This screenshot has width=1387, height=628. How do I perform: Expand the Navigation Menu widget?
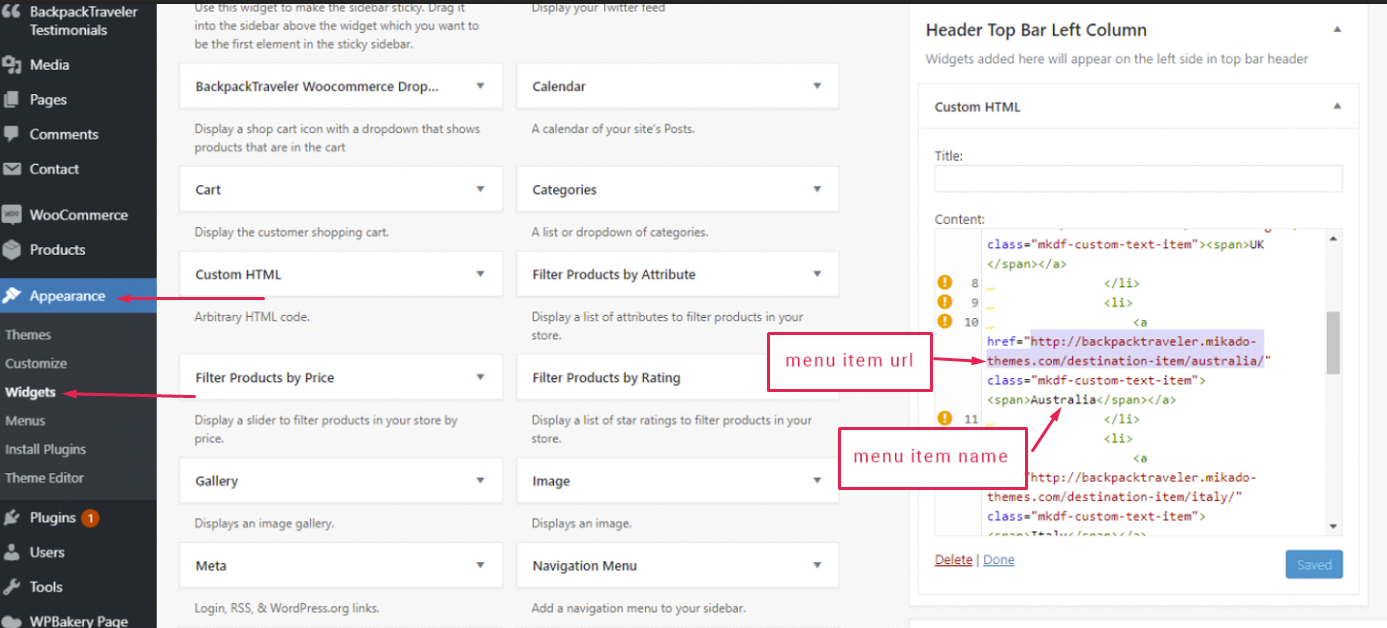tap(817, 565)
